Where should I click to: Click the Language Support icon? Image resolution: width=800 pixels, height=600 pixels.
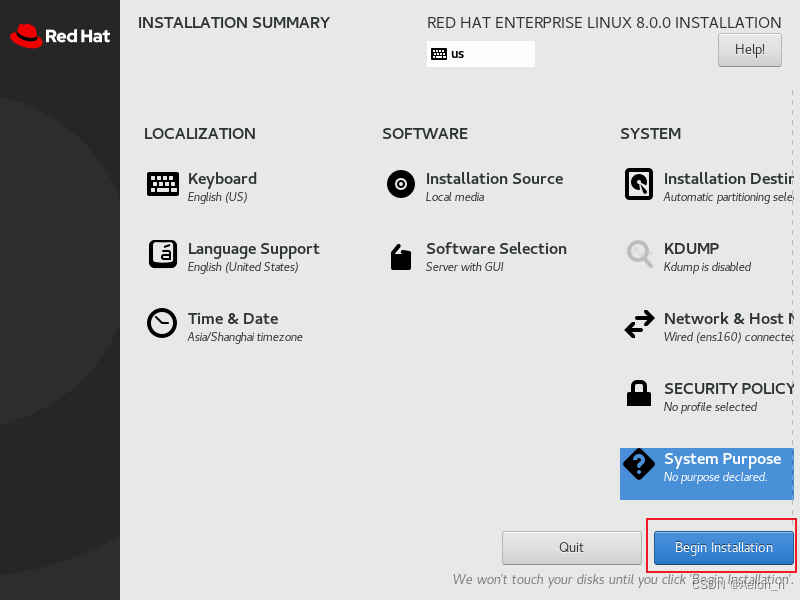163,254
